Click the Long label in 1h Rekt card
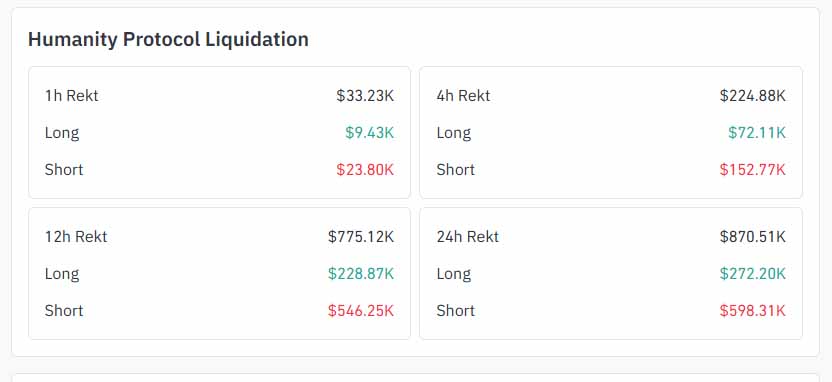Screen dimensions: 832x382 (x=62, y=133)
